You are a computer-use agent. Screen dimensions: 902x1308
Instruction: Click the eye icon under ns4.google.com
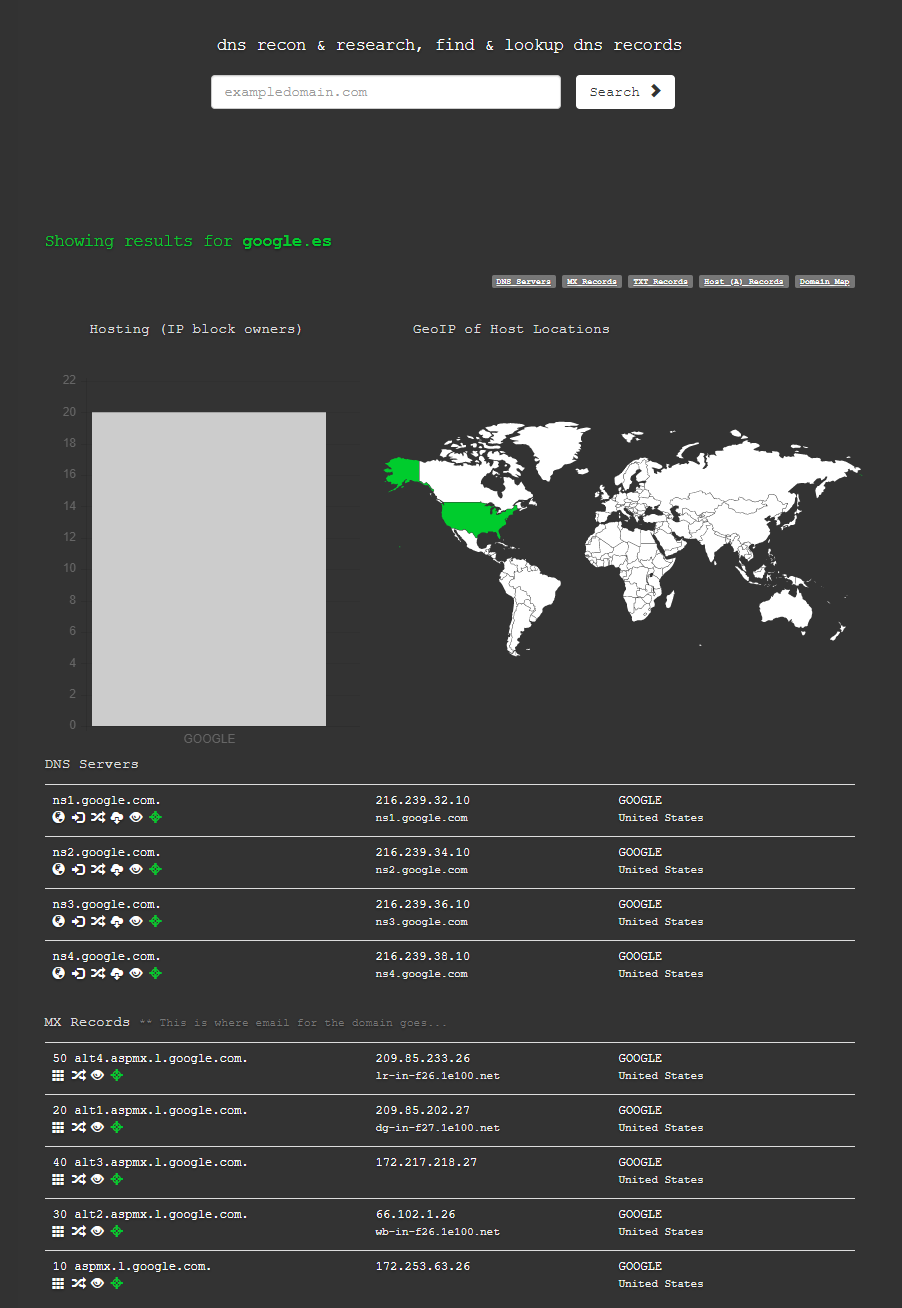tap(136, 973)
